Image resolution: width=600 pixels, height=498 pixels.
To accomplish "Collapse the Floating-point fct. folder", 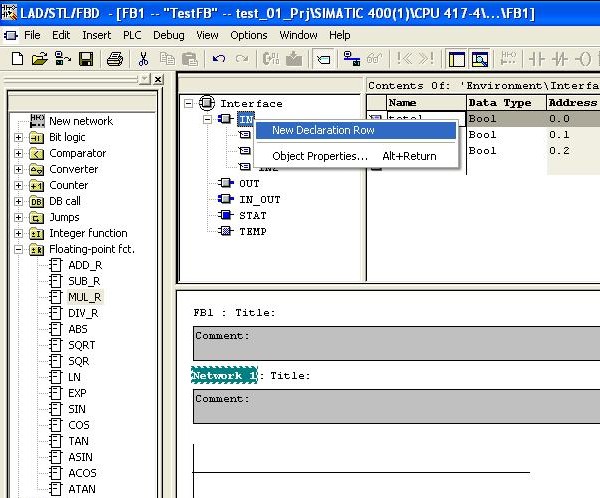I will point(18,250).
